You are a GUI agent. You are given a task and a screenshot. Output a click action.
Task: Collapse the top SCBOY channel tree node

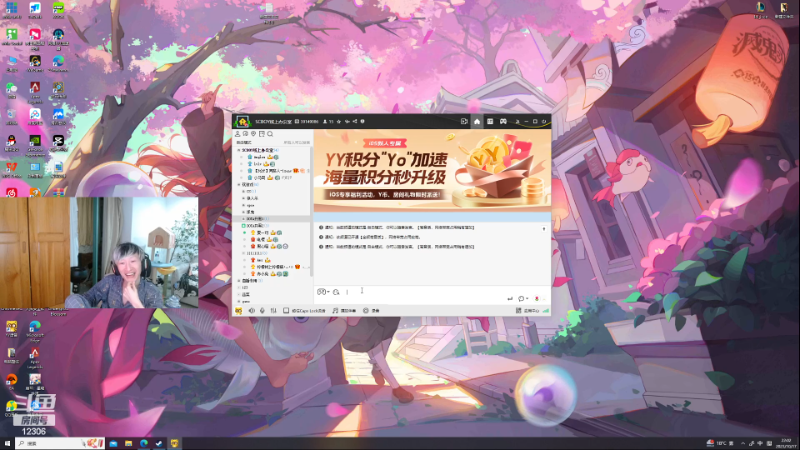point(238,150)
